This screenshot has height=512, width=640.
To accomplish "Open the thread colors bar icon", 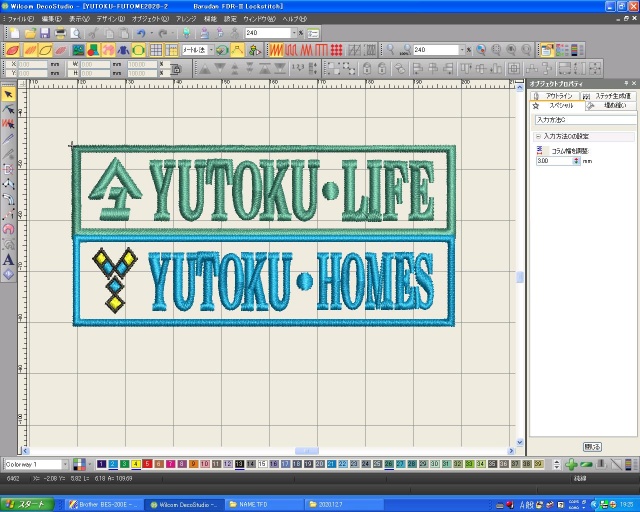I will 575,50.
